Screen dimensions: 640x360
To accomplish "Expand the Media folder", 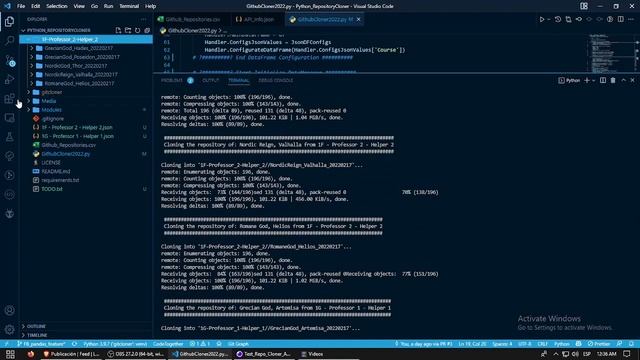I will click(86, 101).
